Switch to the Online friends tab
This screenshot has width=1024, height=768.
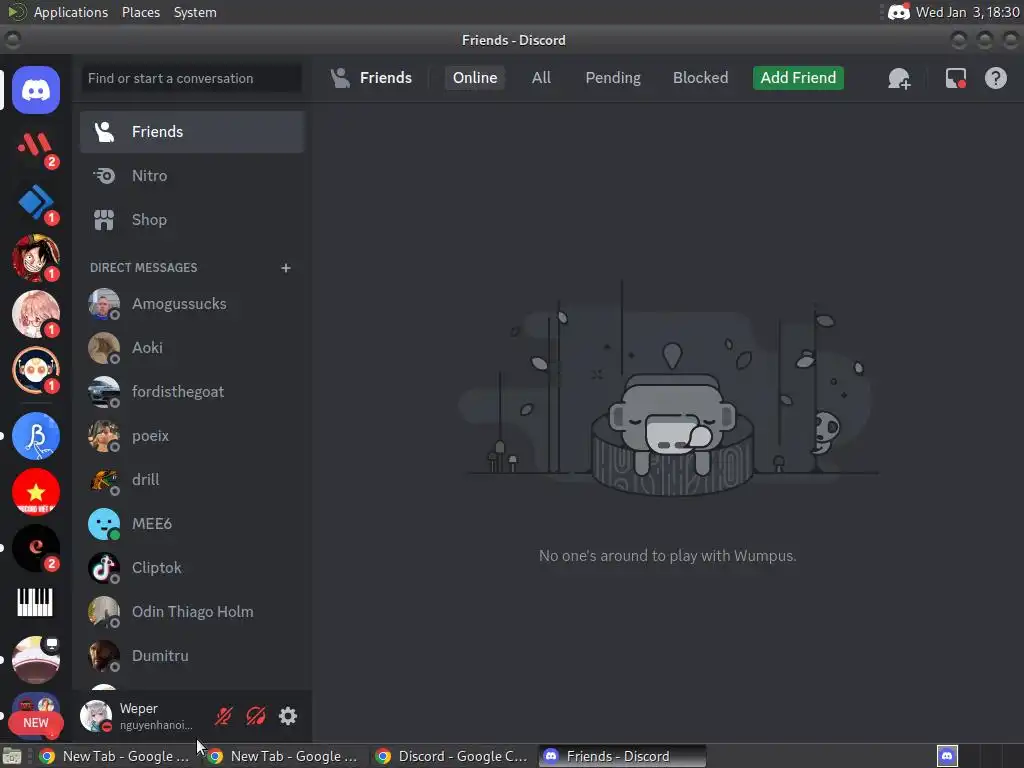[475, 78]
